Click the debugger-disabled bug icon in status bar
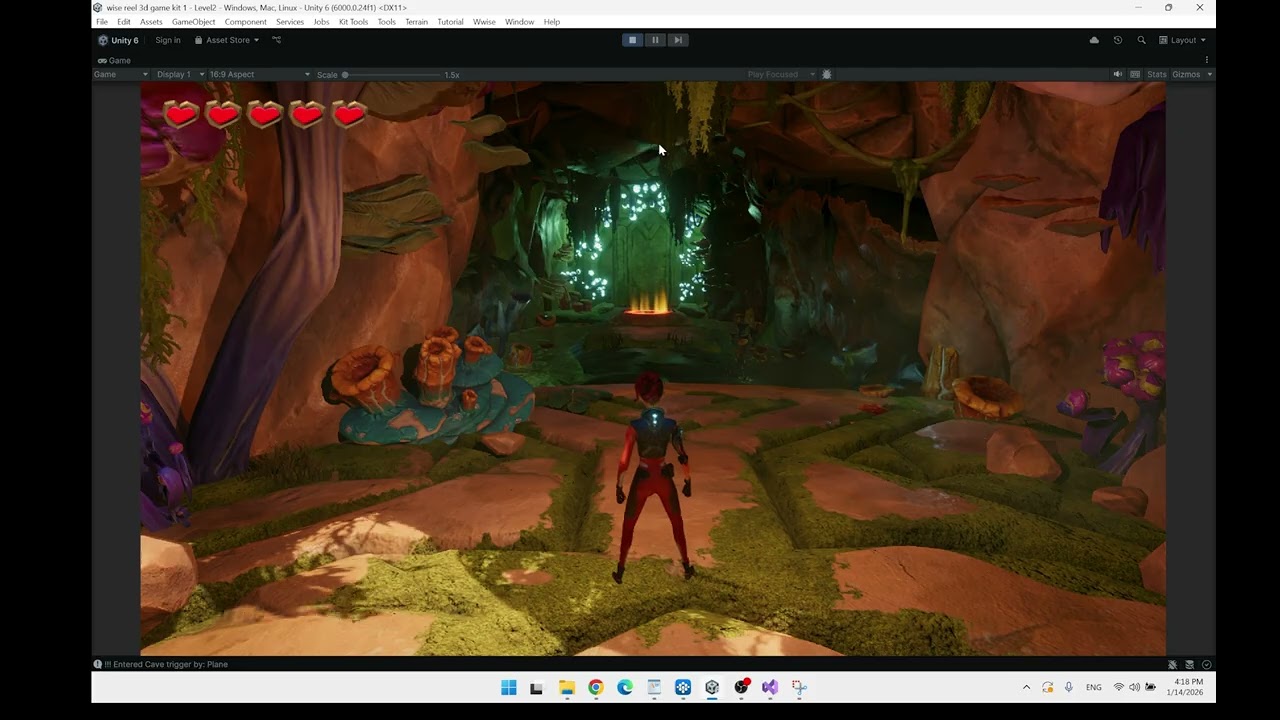The image size is (1280, 720). [x=1173, y=664]
